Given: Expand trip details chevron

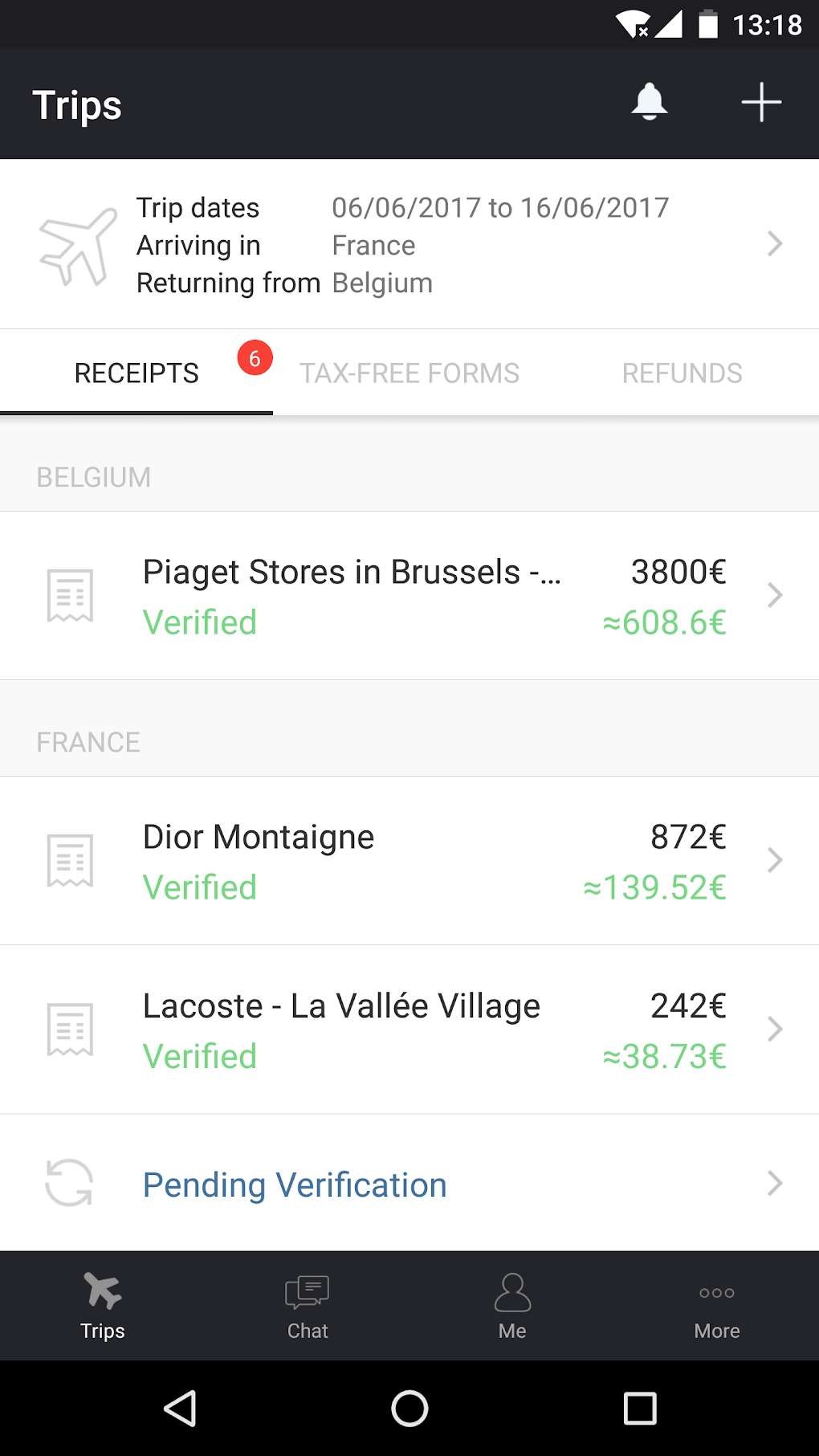Looking at the screenshot, I should point(774,243).
